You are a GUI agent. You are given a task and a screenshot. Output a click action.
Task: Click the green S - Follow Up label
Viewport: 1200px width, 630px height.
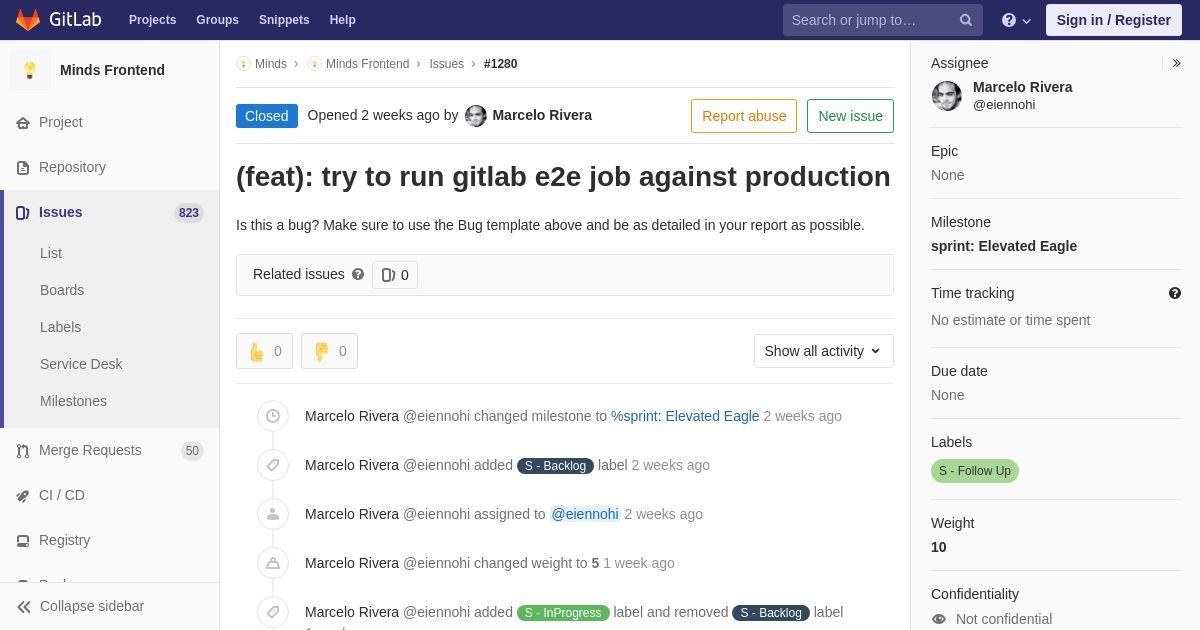coord(975,471)
